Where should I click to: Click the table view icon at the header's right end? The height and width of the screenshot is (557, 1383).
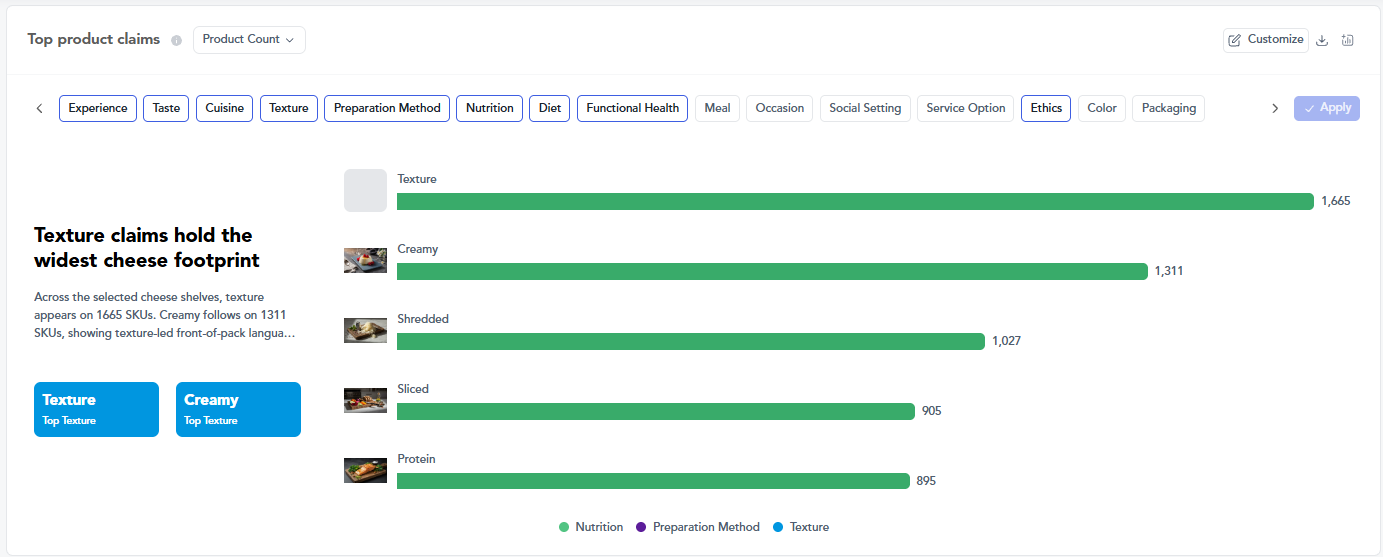(1348, 40)
